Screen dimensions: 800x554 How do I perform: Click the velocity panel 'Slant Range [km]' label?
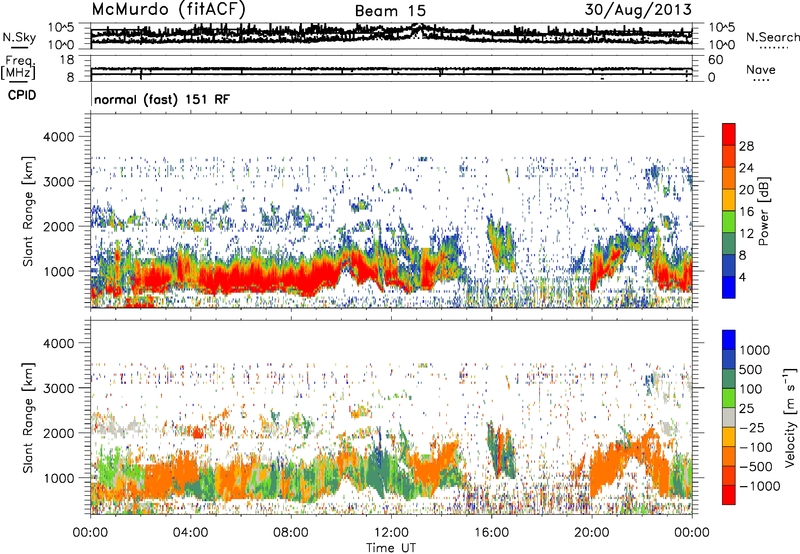pyautogui.click(x=28, y=418)
